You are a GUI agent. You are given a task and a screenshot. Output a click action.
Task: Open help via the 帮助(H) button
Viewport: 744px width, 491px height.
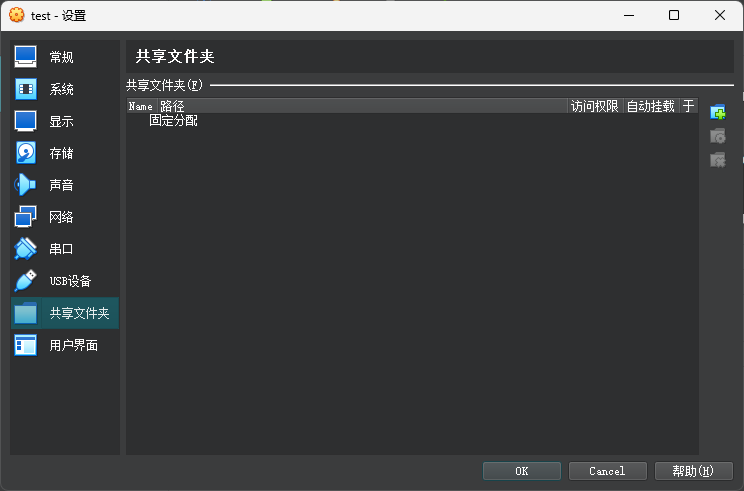pyautogui.click(x=693, y=471)
